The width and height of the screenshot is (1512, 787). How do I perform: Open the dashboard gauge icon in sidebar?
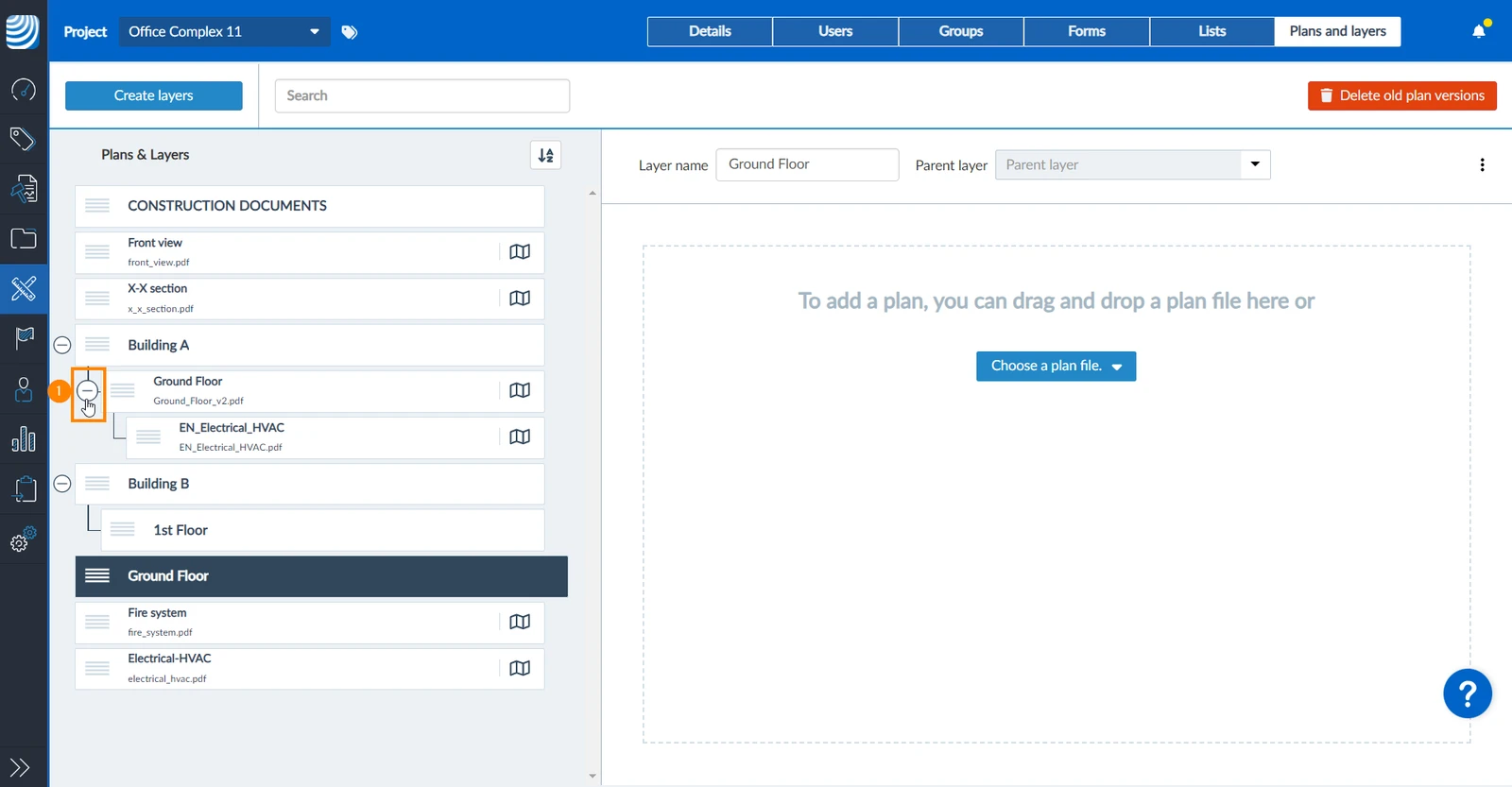click(23, 90)
